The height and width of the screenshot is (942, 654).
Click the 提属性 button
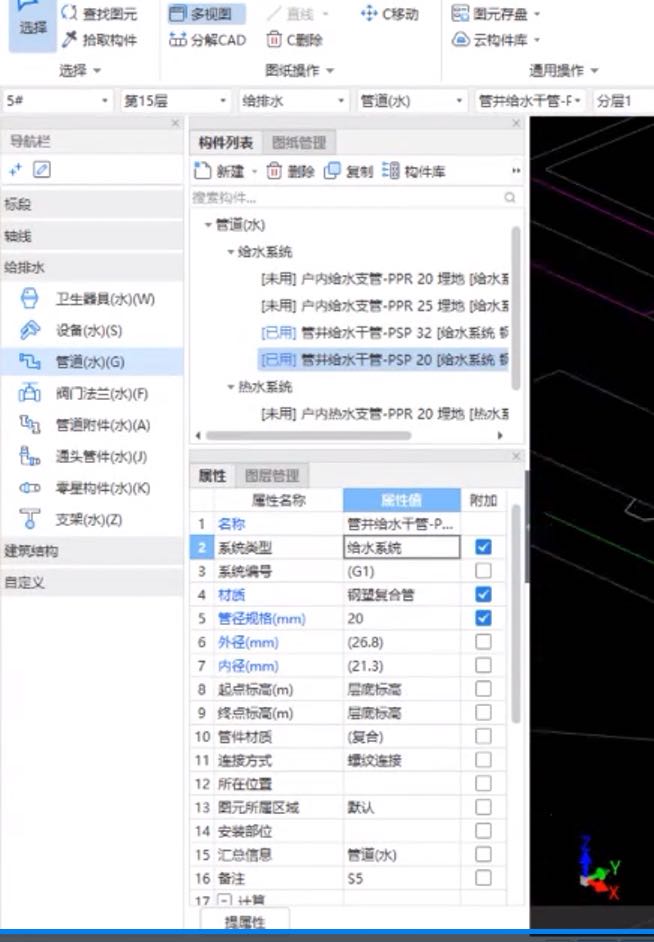(x=244, y=920)
